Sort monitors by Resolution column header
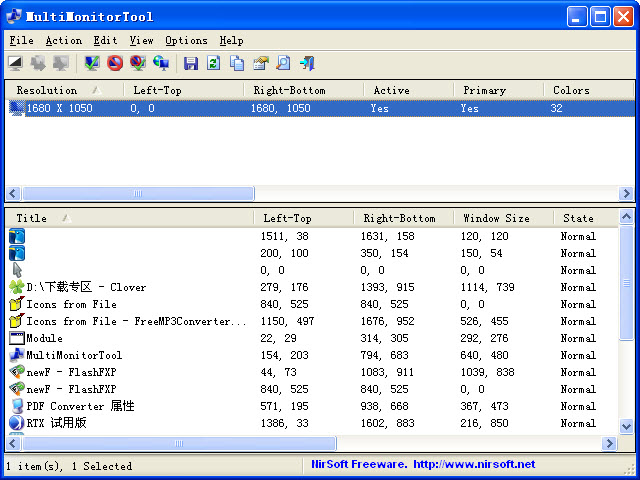Screen dimensions: 640x480 pyautogui.click(x=46, y=90)
